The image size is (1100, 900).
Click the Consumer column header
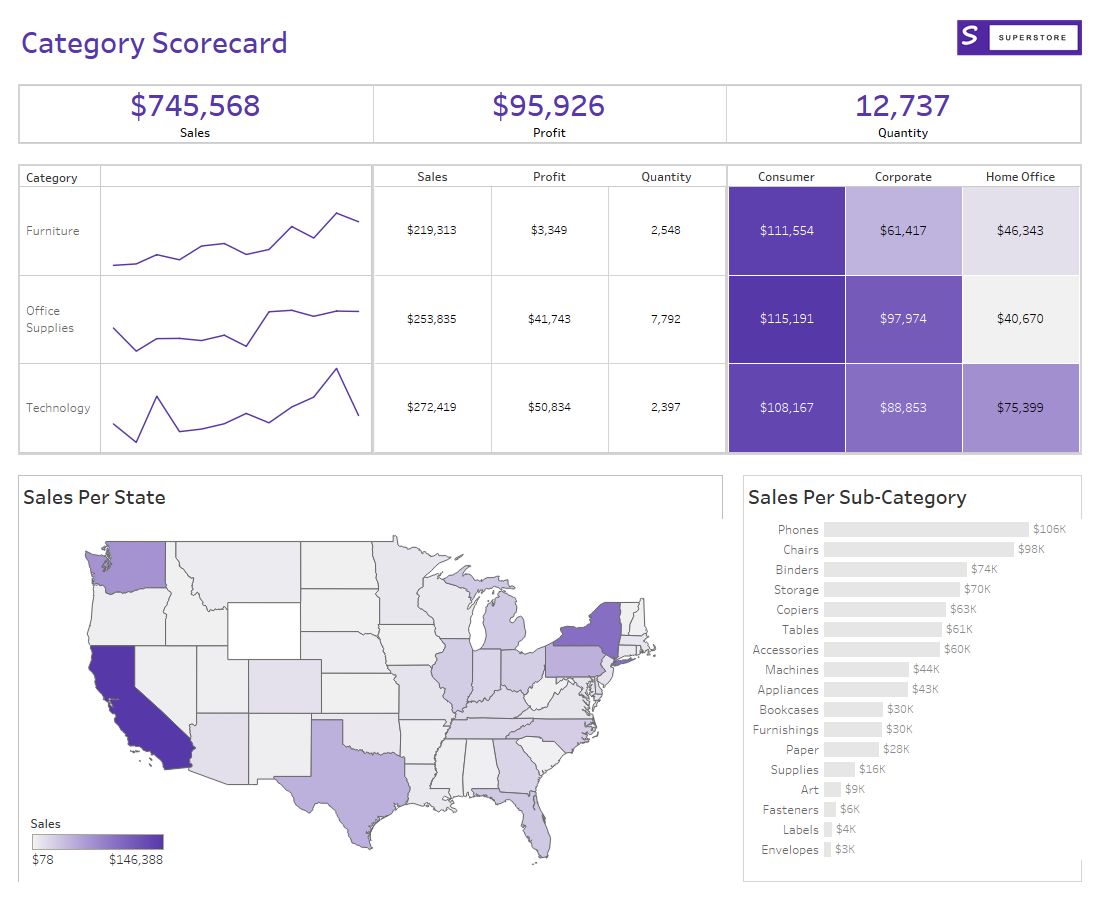[786, 177]
